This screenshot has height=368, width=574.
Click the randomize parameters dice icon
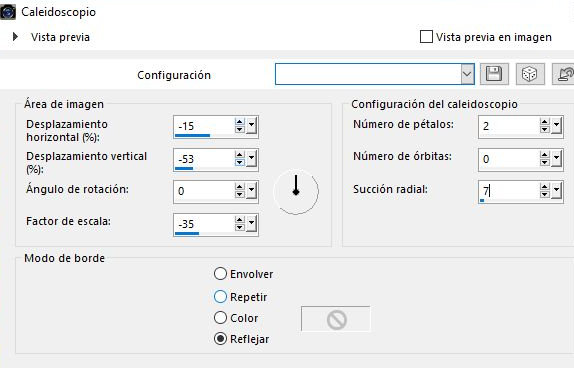click(x=530, y=74)
